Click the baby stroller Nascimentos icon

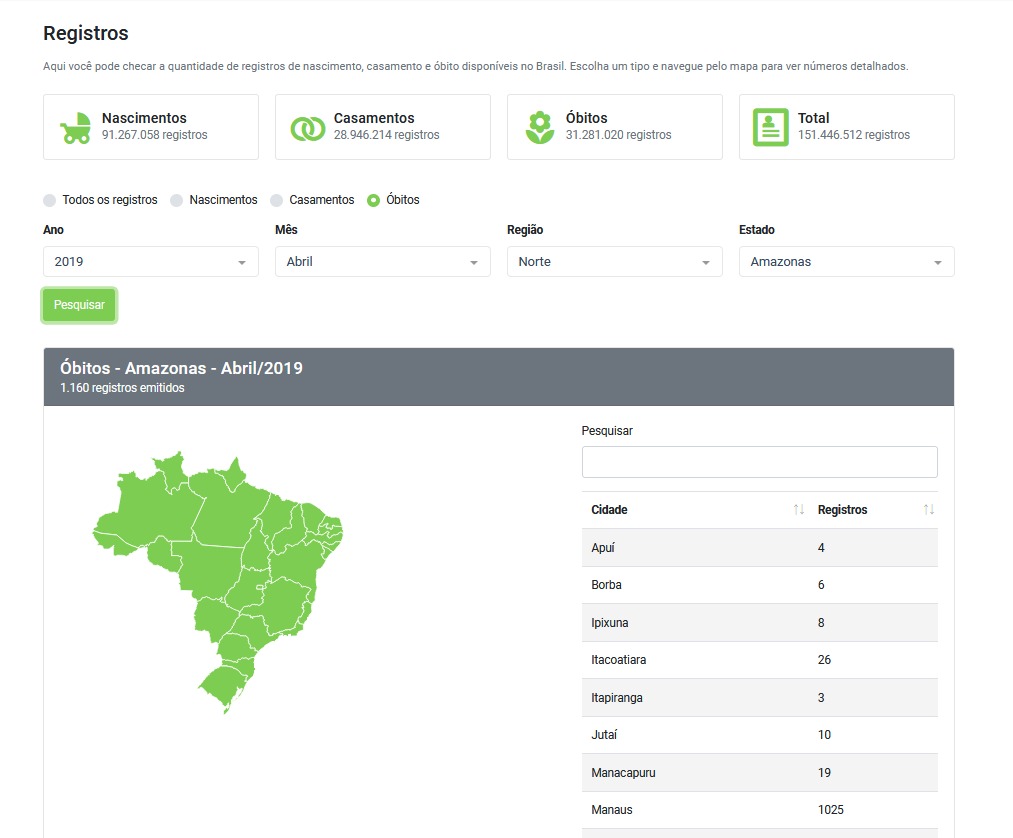[x=76, y=128]
